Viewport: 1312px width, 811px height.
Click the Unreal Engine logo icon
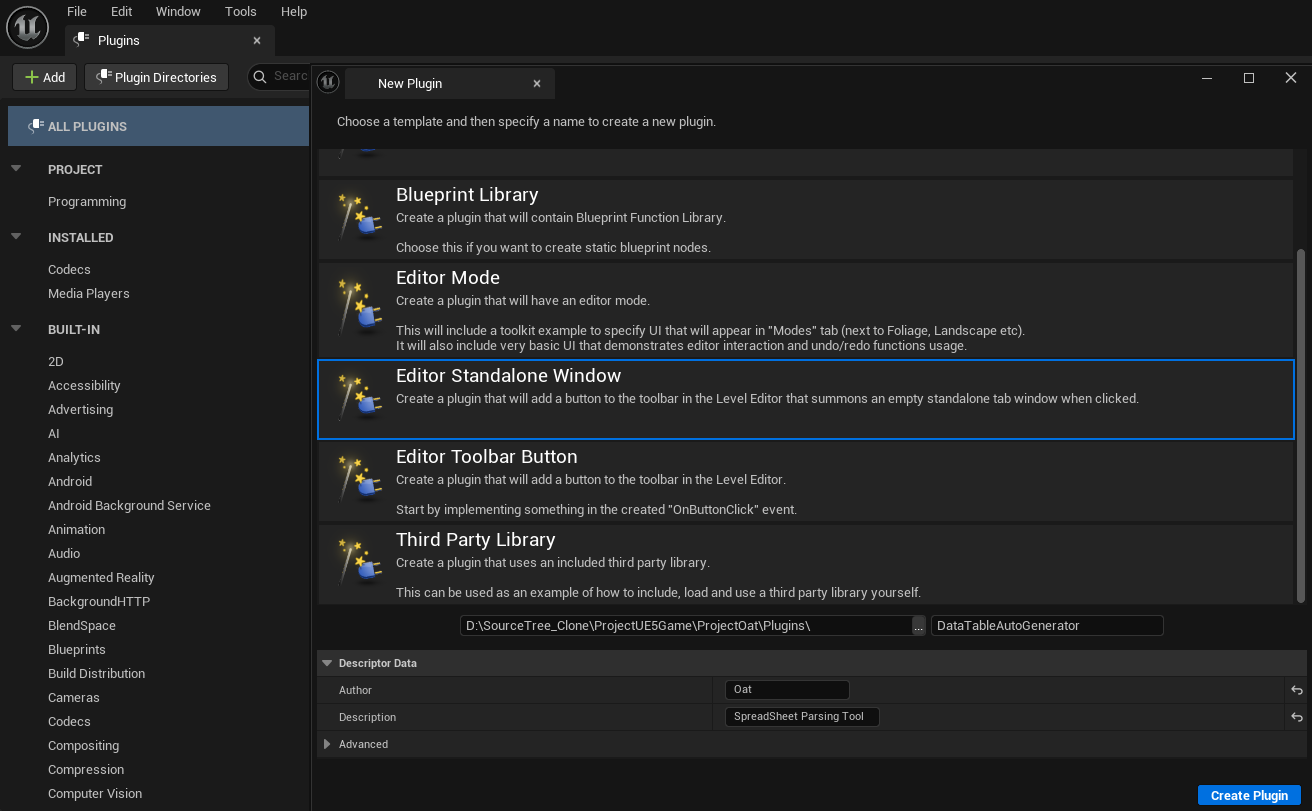28,26
